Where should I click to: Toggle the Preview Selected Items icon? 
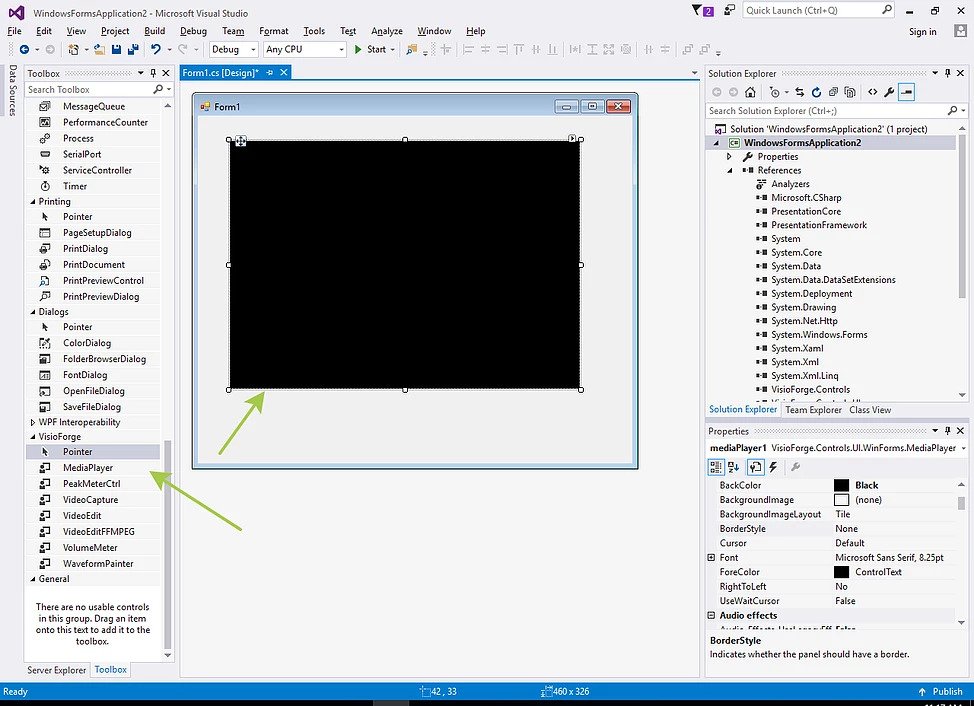[907, 92]
